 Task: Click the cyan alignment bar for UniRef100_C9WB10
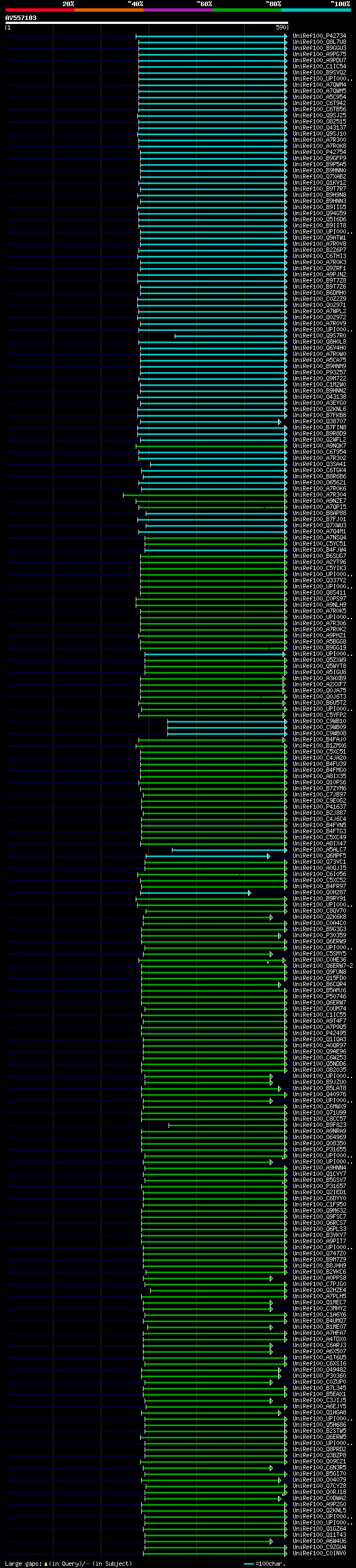tap(228, 721)
